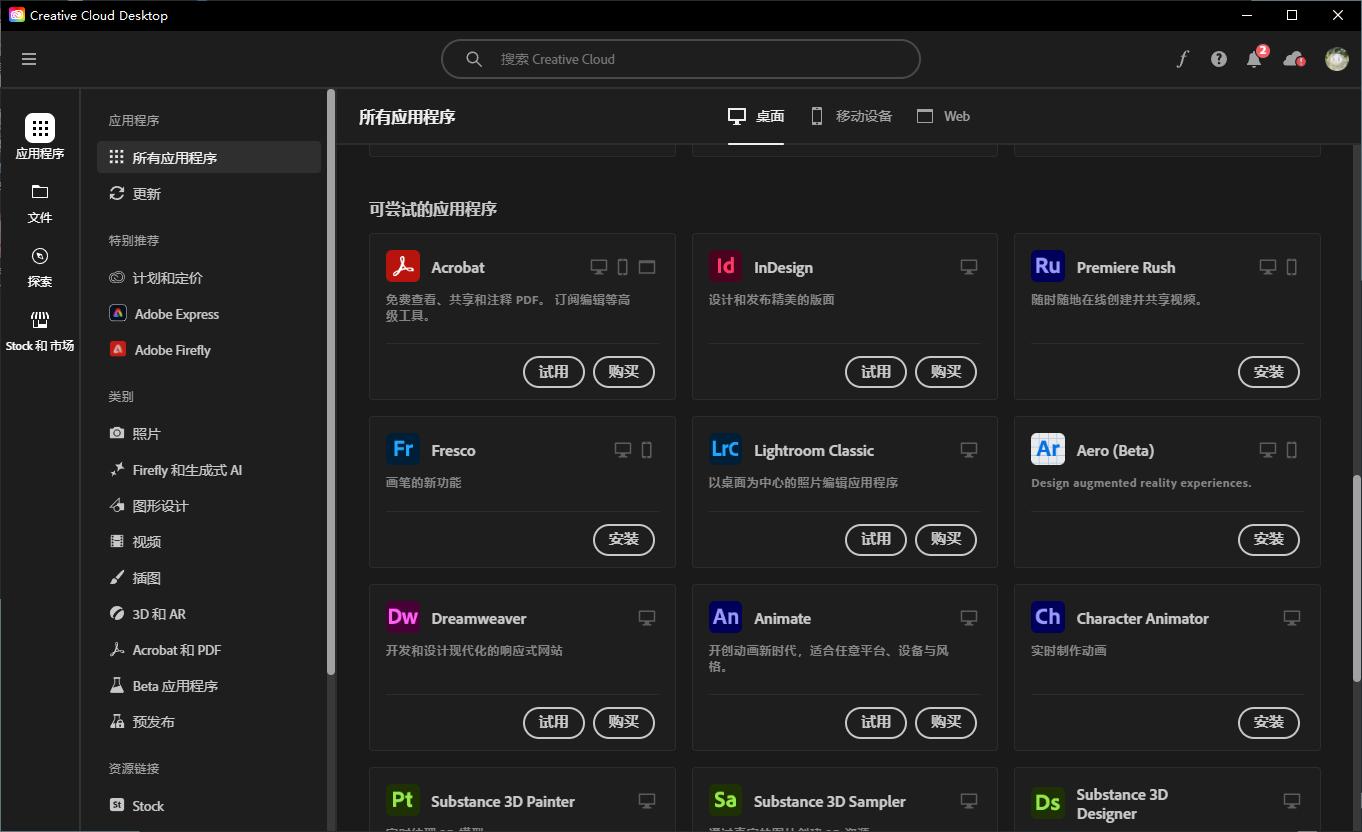1362x832 pixels.
Task: Click the Fresco app icon
Action: click(x=403, y=449)
